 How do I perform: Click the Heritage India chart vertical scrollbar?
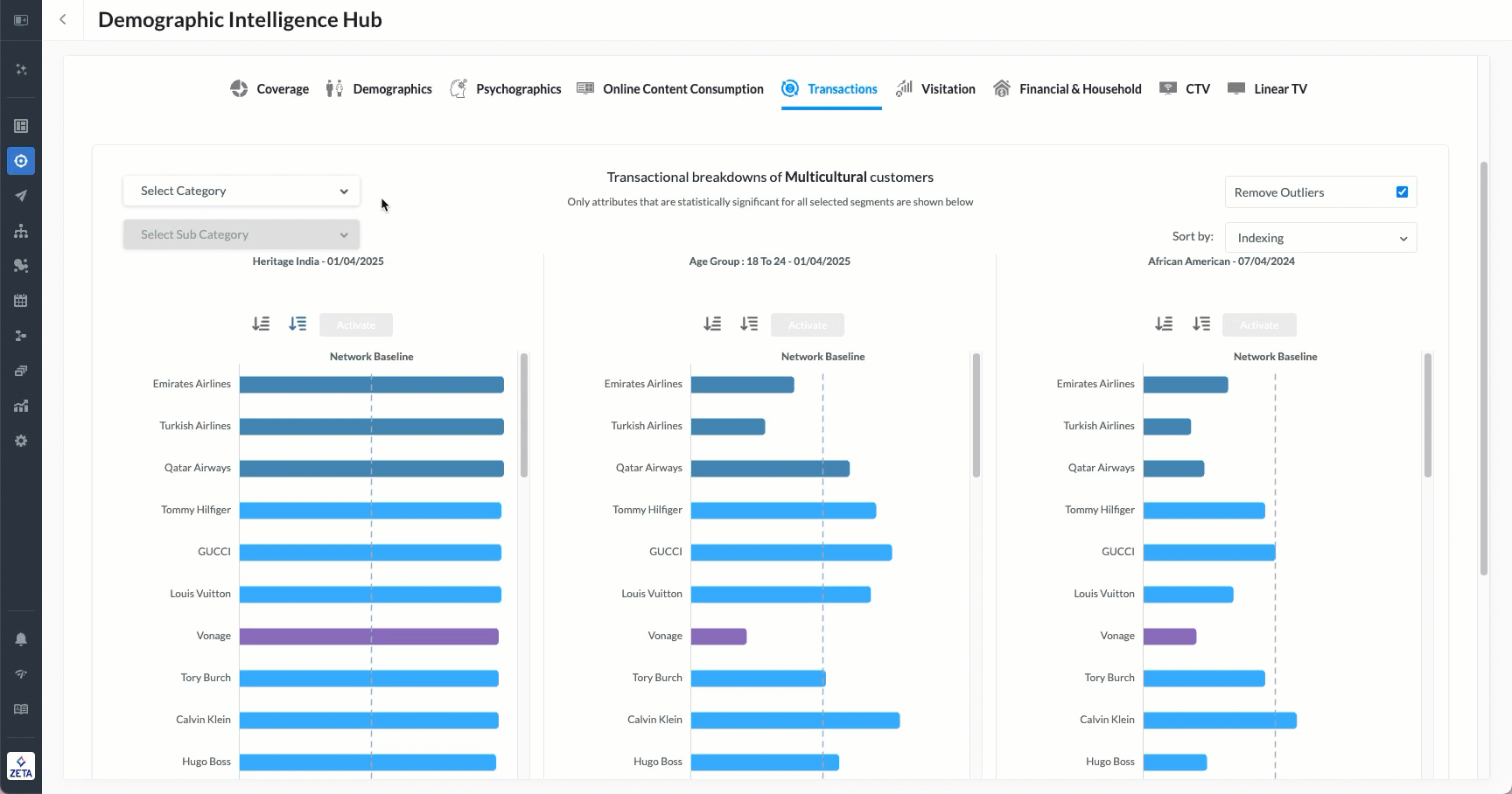(x=524, y=415)
